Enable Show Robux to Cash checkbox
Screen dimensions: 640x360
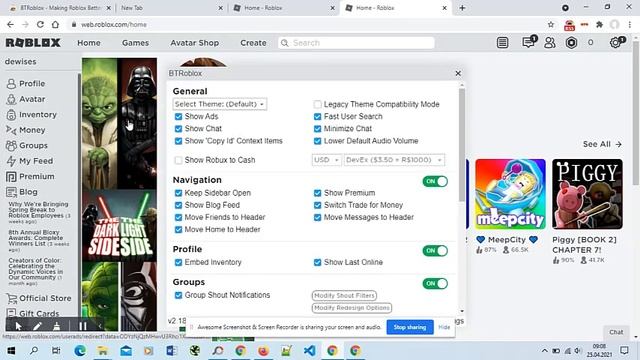(178, 160)
